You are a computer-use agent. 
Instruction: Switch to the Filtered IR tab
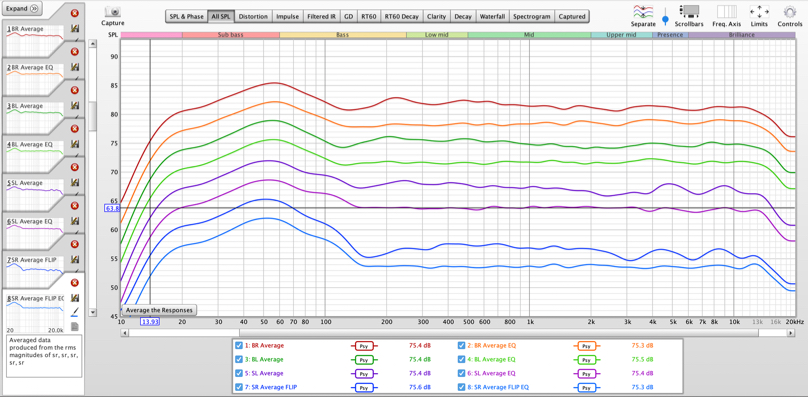pyautogui.click(x=322, y=16)
